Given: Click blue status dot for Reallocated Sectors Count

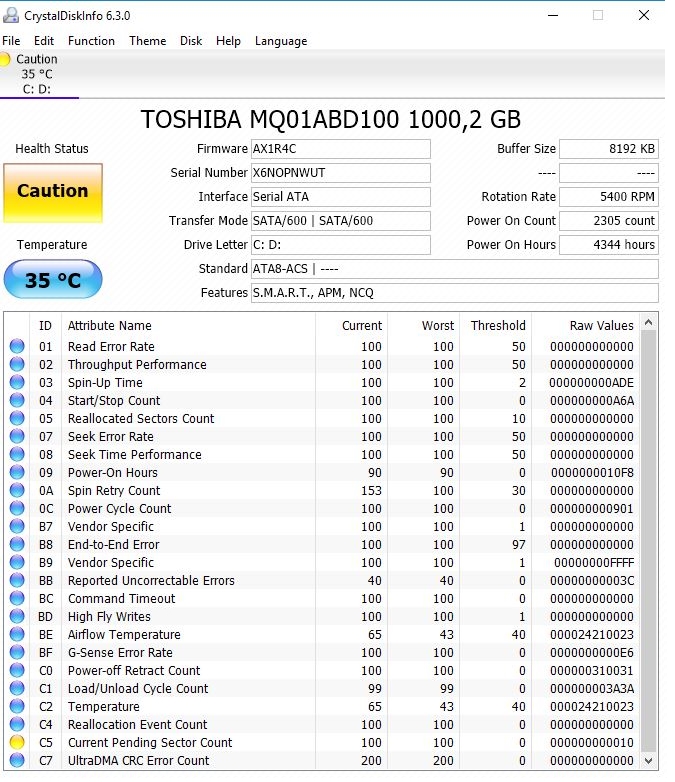Looking at the screenshot, I should pos(17,419).
